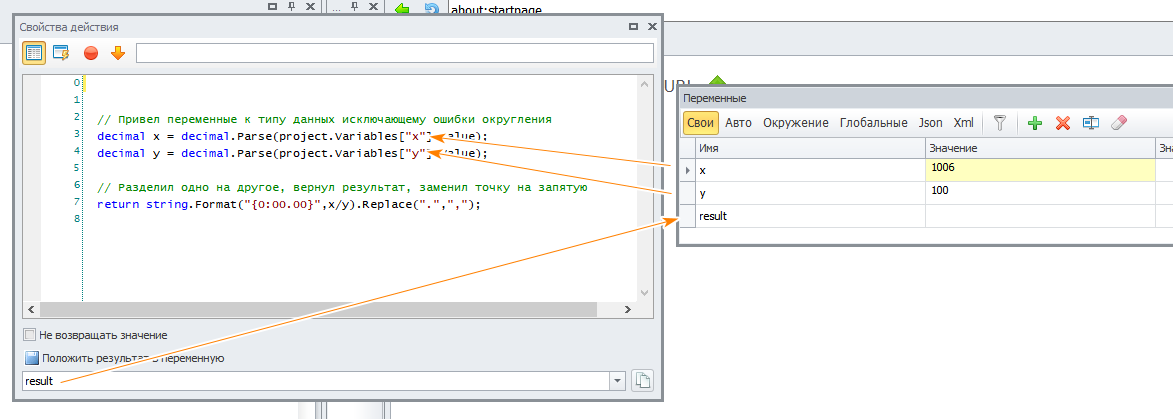The height and width of the screenshot is (419, 1173).
Task: Expand the result variable dropdown arrow
Action: pyautogui.click(x=617, y=381)
